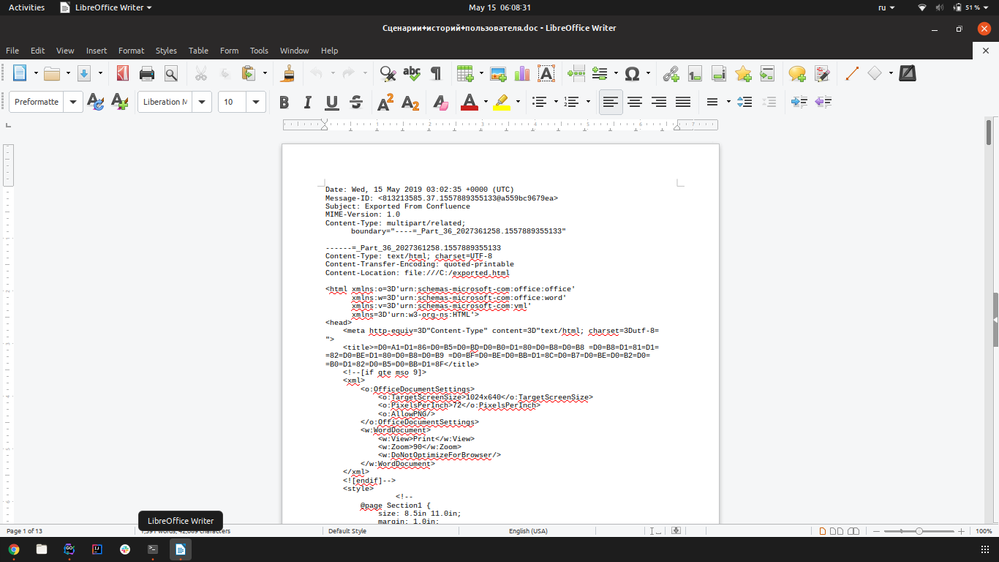Image resolution: width=999 pixels, height=562 pixels.
Task: Export directly as PDF
Action: tap(123, 74)
